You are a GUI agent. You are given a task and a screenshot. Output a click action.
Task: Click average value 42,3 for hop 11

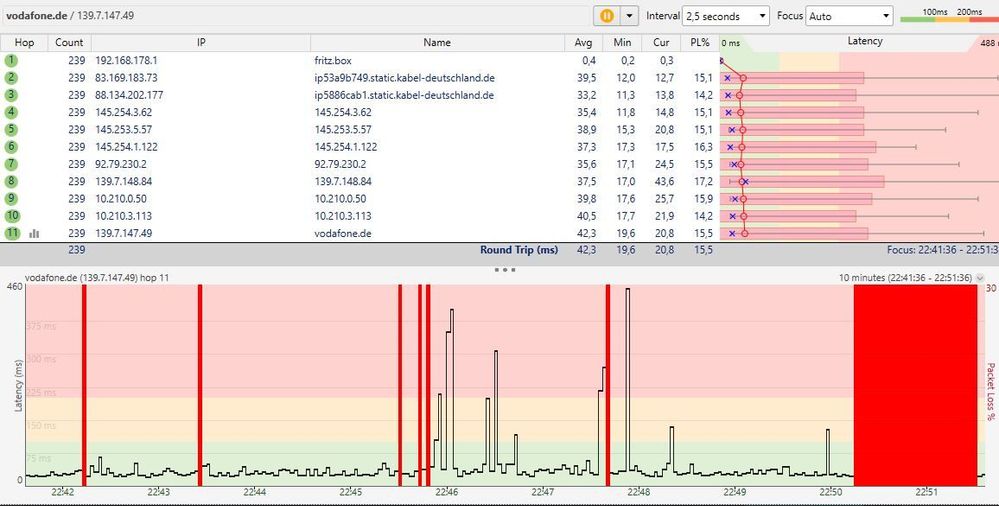(x=587, y=233)
